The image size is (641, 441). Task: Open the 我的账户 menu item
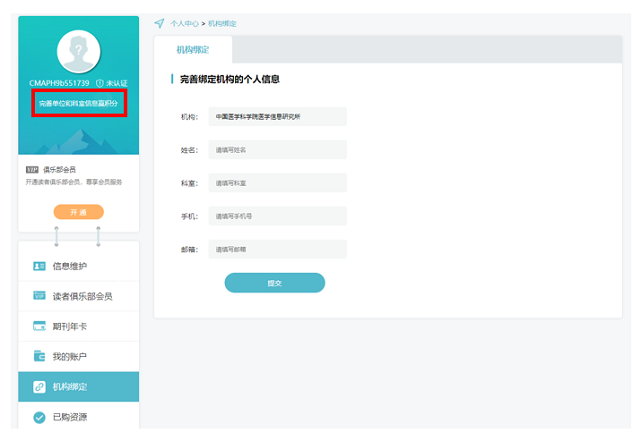point(78,356)
